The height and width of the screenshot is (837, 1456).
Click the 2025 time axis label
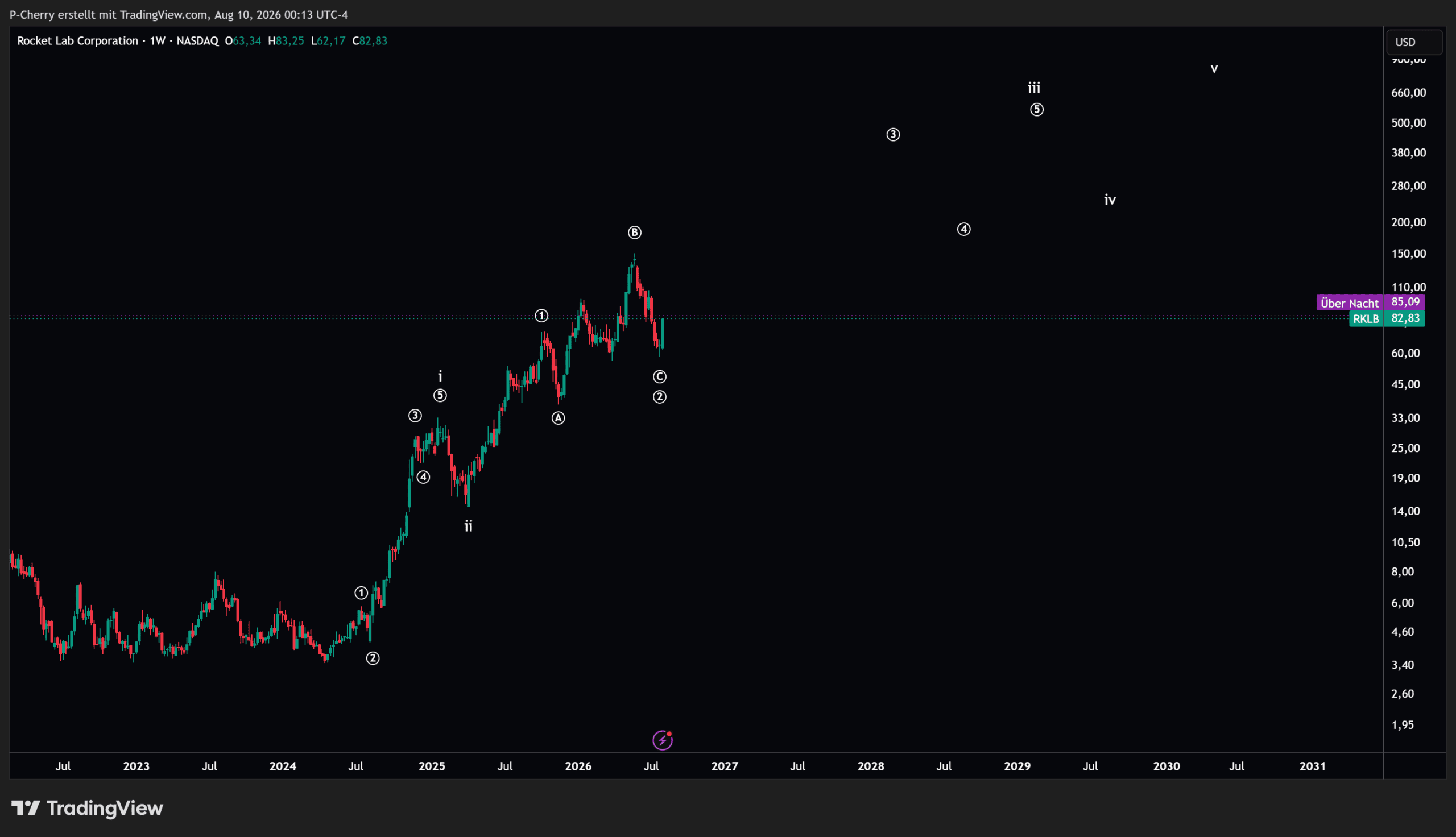432,766
